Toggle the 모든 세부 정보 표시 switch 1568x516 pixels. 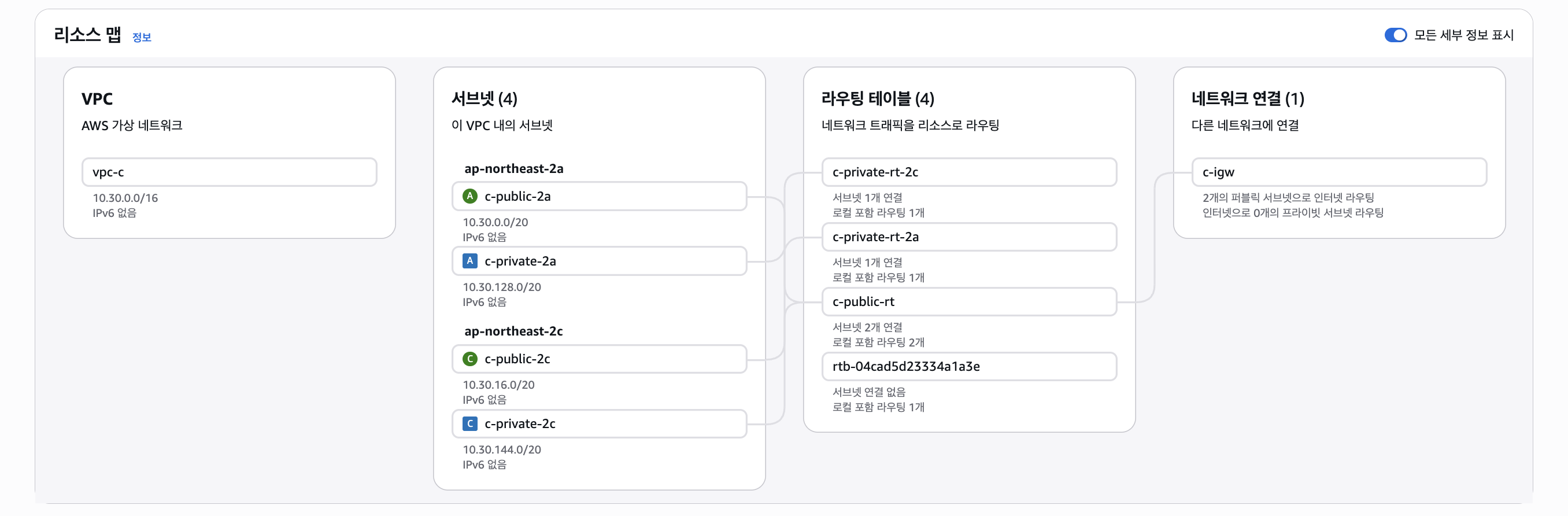[1395, 35]
